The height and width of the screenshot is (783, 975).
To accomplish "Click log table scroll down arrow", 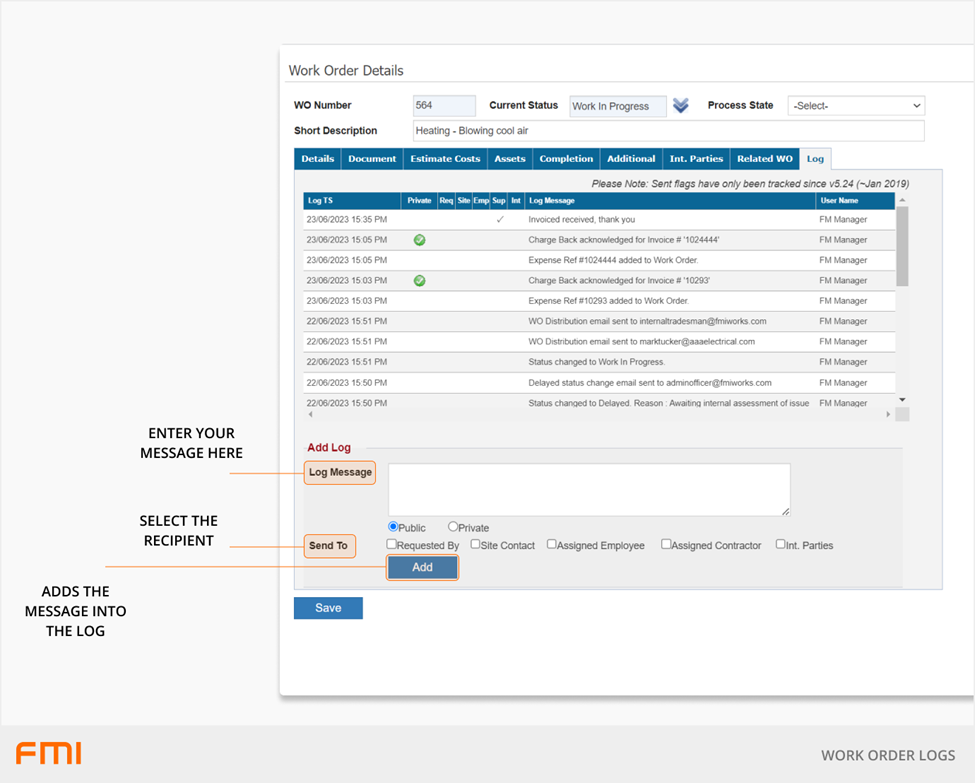I will pos(902,400).
